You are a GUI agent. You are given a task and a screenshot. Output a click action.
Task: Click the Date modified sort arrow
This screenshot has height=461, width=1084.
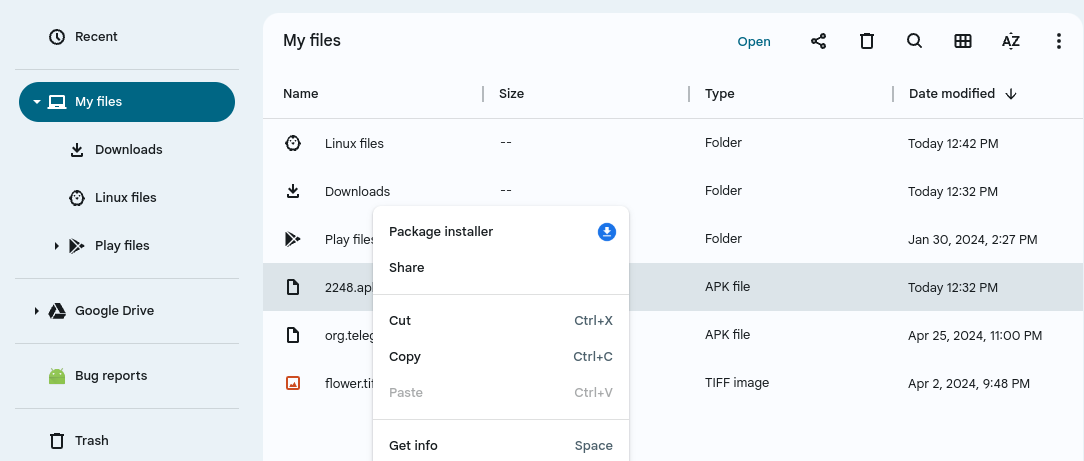(1011, 94)
